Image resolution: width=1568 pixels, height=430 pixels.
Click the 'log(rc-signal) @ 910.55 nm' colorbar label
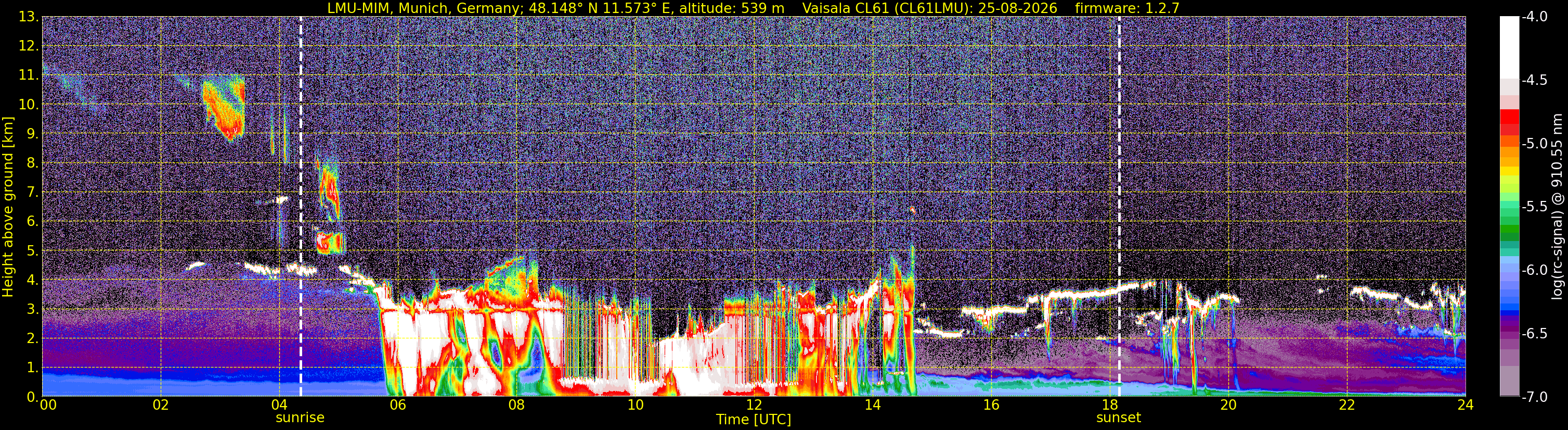1557,207
